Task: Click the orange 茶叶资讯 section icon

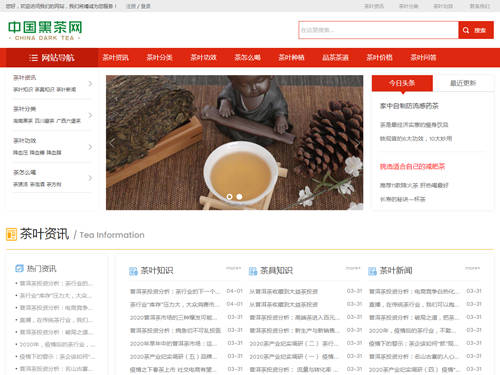Action: point(11,234)
